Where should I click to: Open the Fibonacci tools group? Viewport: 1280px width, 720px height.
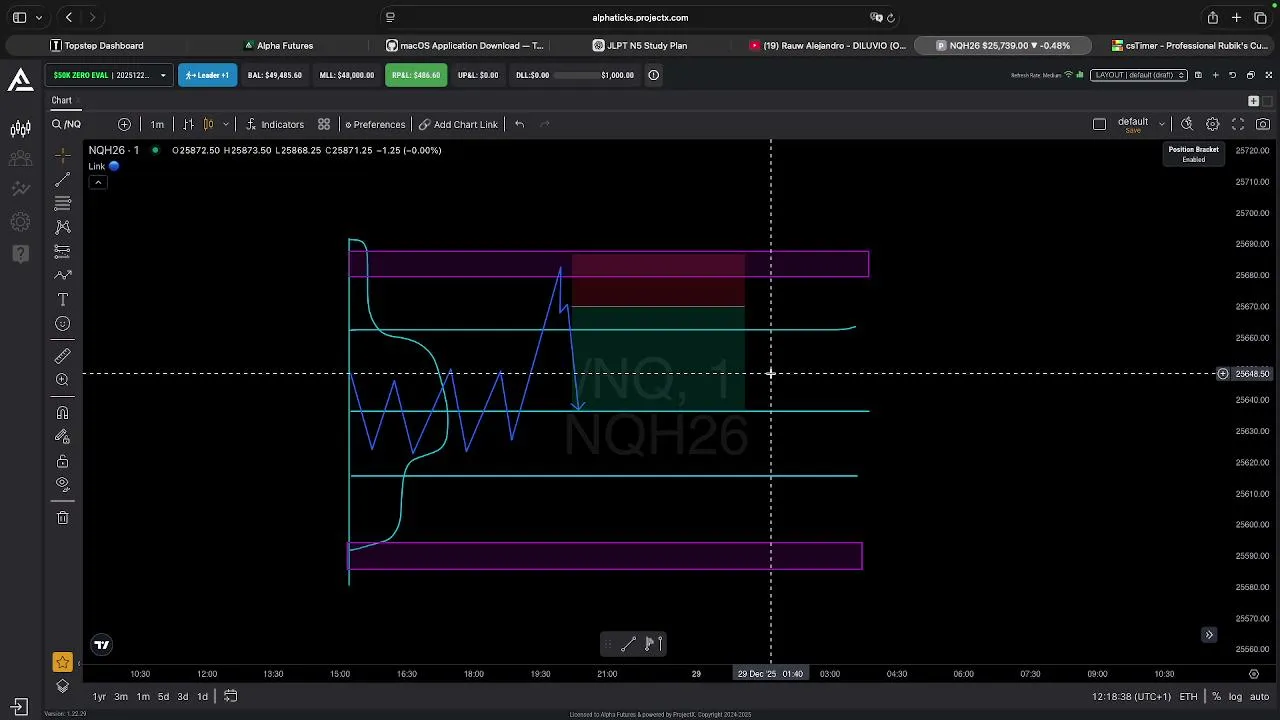click(62, 203)
